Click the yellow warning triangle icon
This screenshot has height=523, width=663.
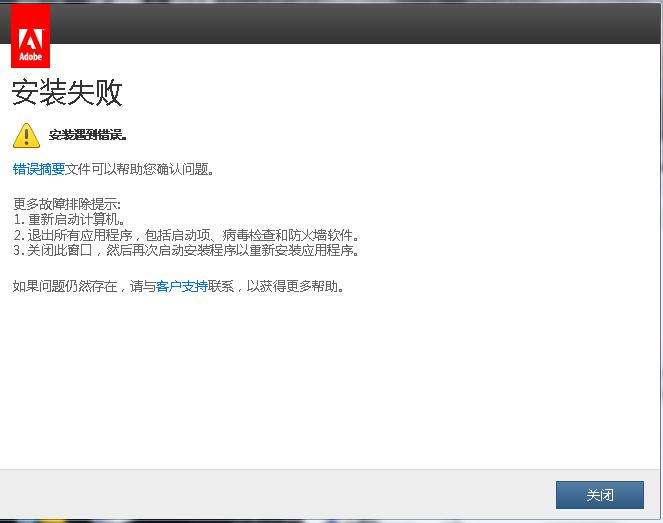point(26,135)
